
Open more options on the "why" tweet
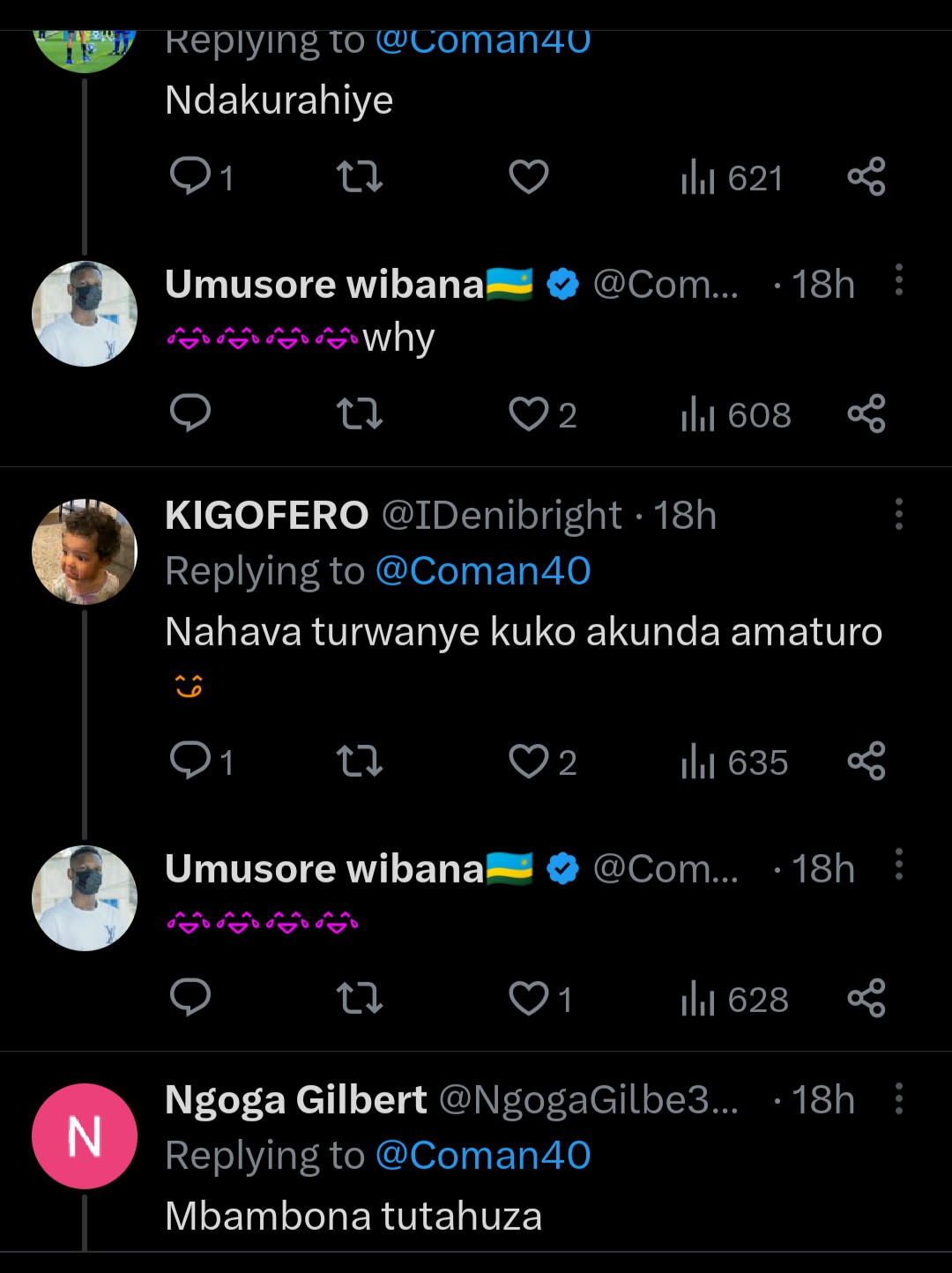[898, 280]
